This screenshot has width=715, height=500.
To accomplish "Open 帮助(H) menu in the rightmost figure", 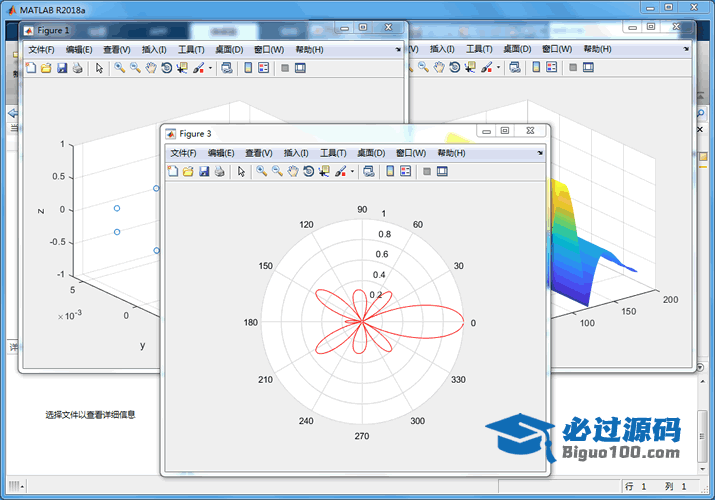I will pos(597,49).
